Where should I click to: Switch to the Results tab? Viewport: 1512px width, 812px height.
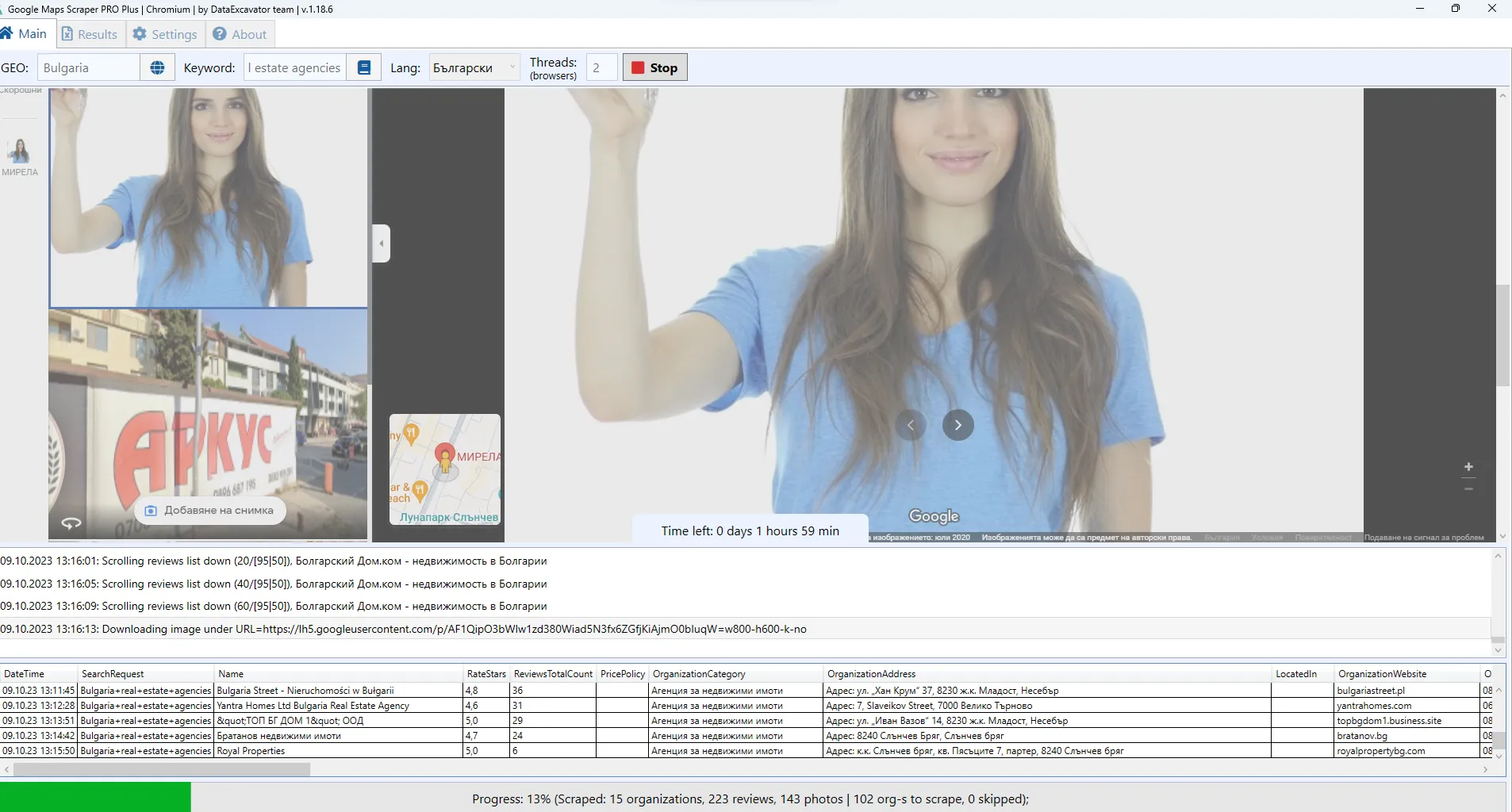tap(90, 34)
